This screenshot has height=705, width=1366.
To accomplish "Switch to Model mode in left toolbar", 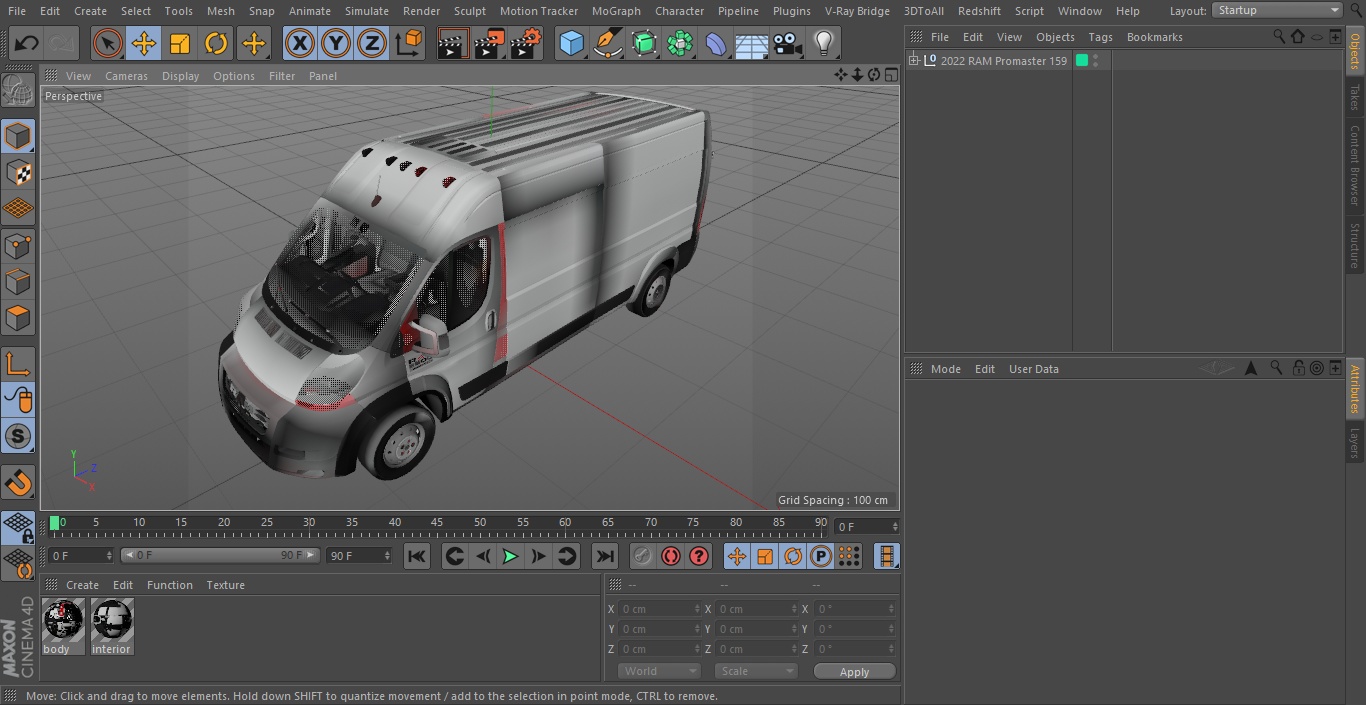I will pos(18,136).
